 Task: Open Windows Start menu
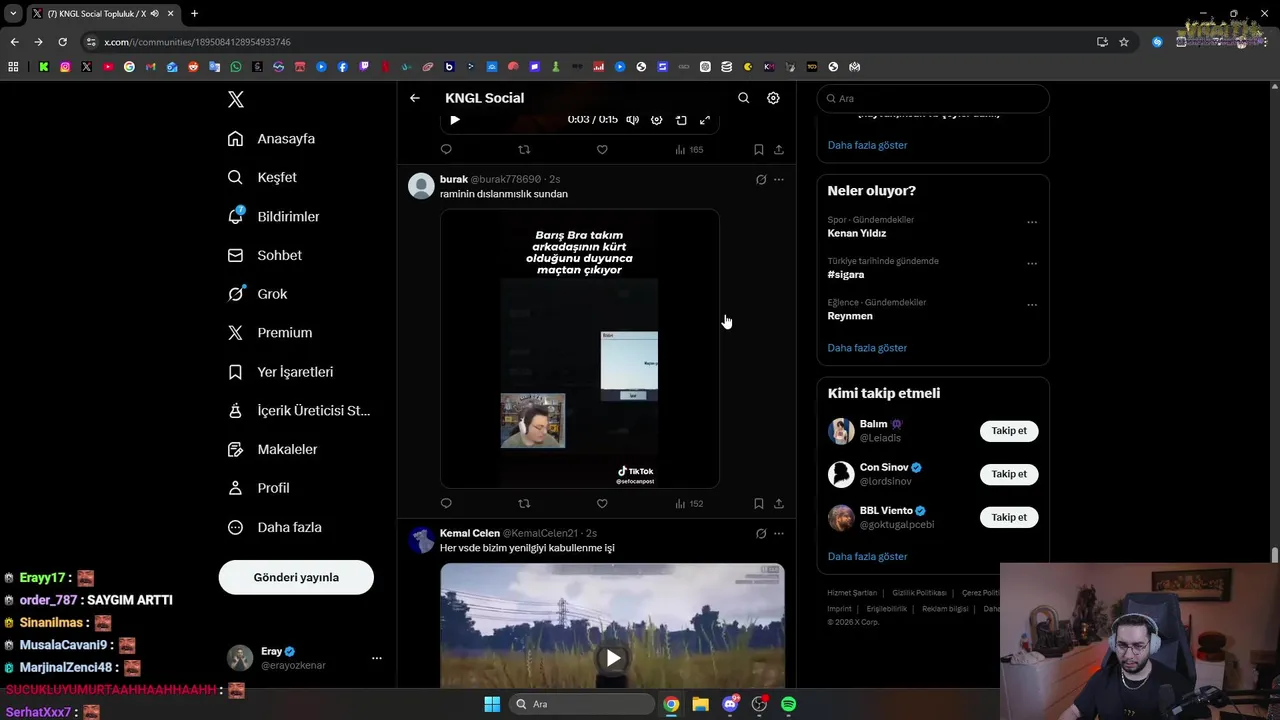pos(492,704)
